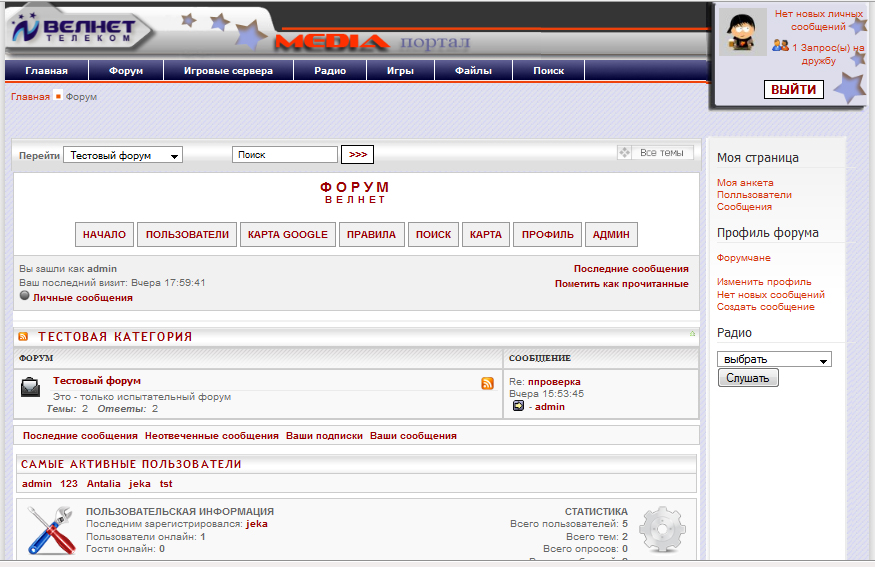Open Тестовый форум link

pos(97,381)
